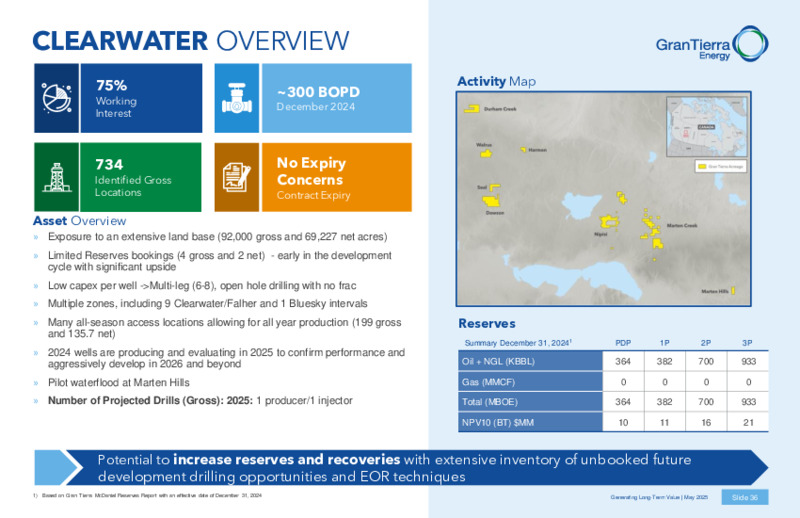This screenshot has width=800, height=518.
Task: Click the Total MBOE 2P value 700
Action: click(706, 402)
